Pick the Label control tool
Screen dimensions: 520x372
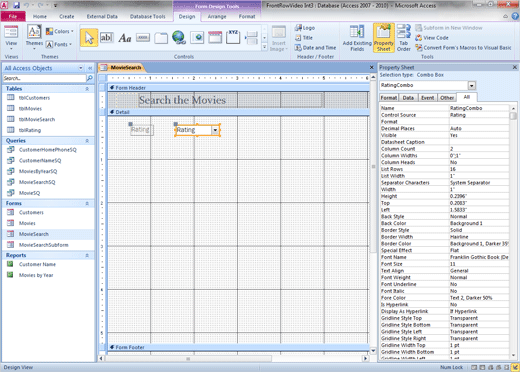125,38
